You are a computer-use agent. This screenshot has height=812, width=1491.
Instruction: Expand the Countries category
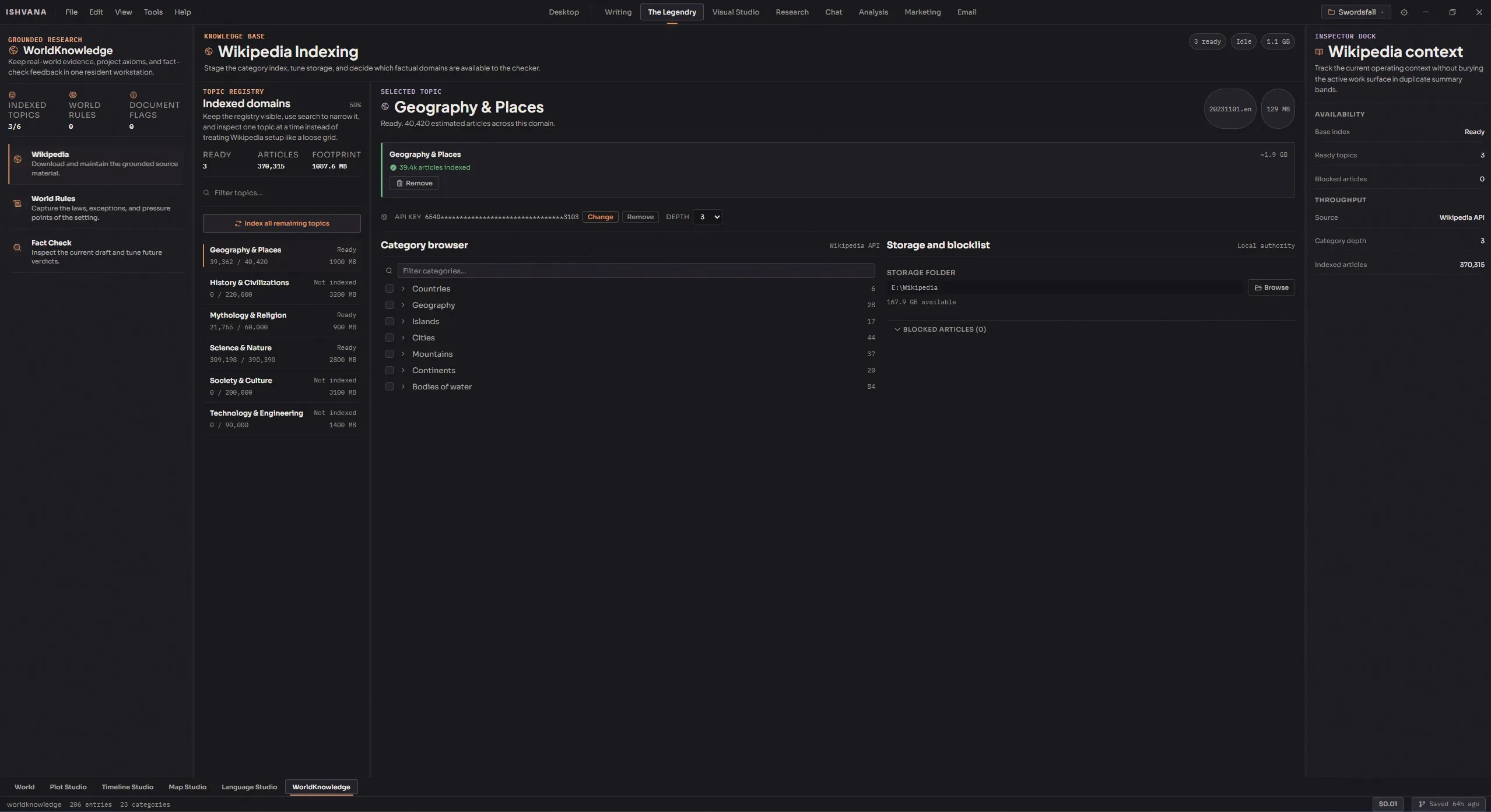pos(403,289)
